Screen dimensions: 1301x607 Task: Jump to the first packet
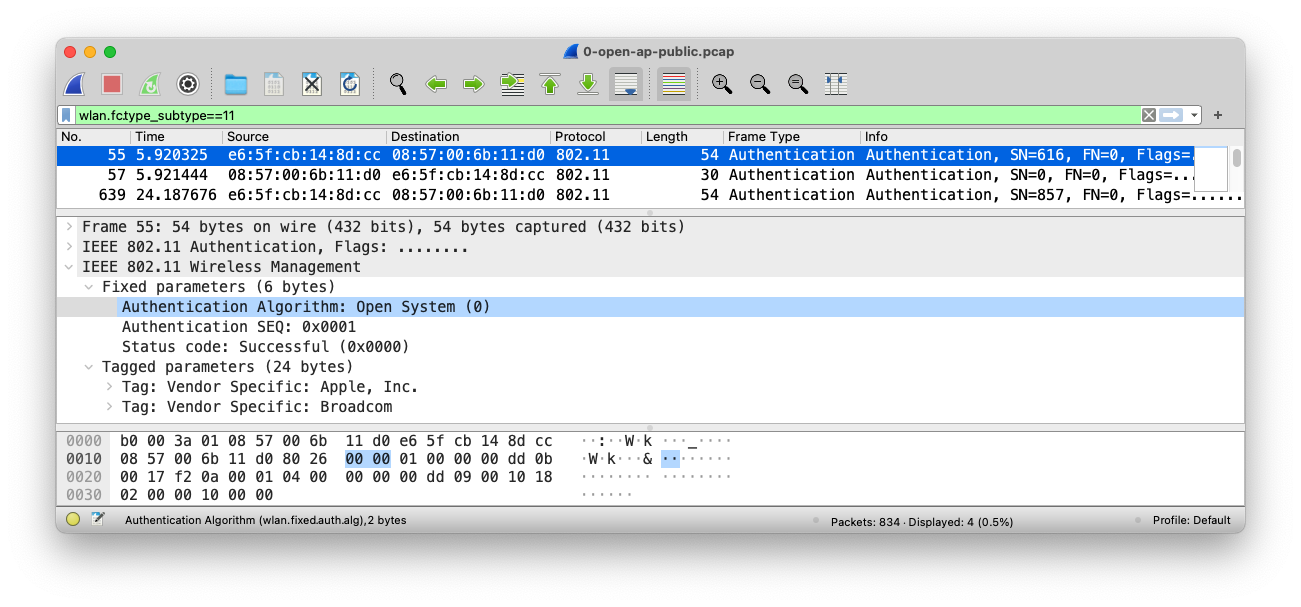click(550, 84)
